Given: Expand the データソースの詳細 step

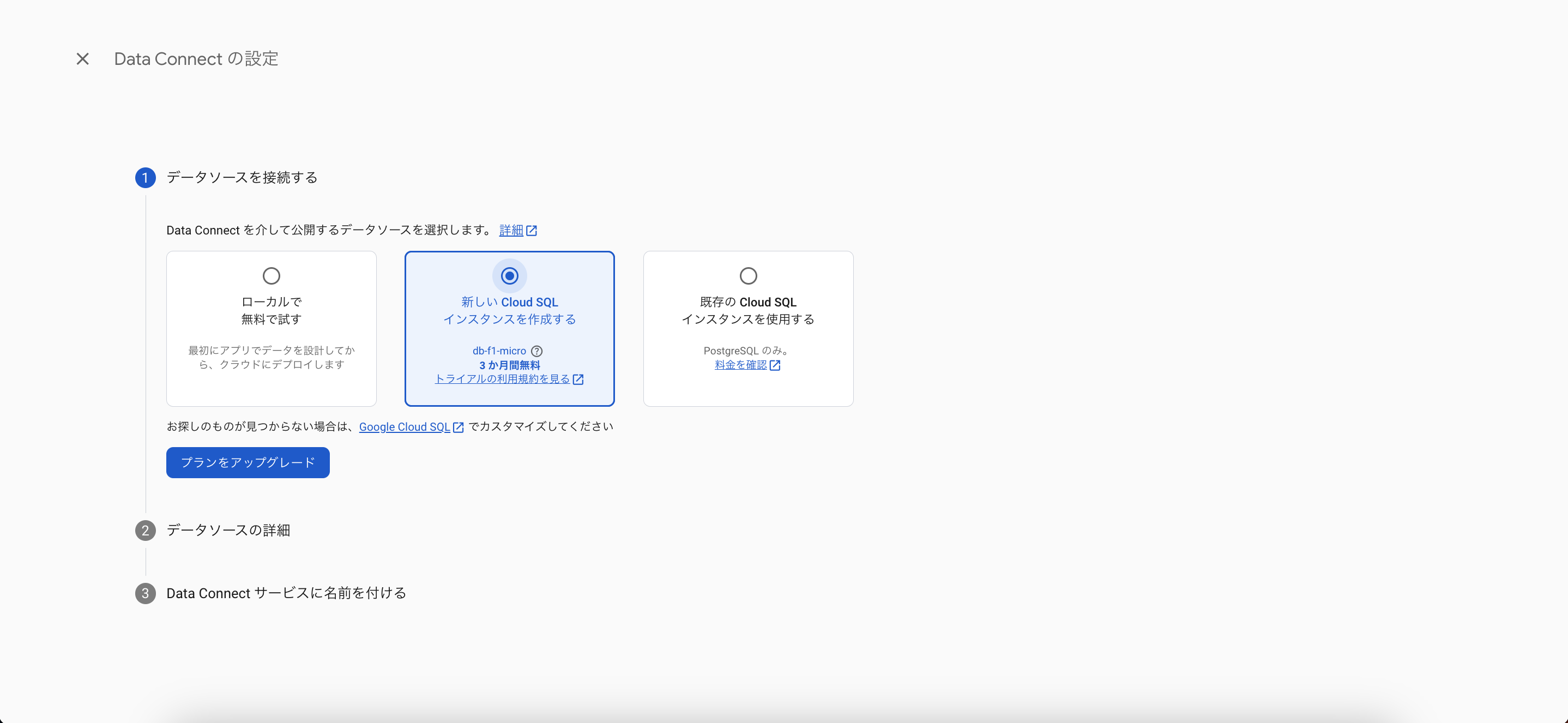Looking at the screenshot, I should 228,530.
